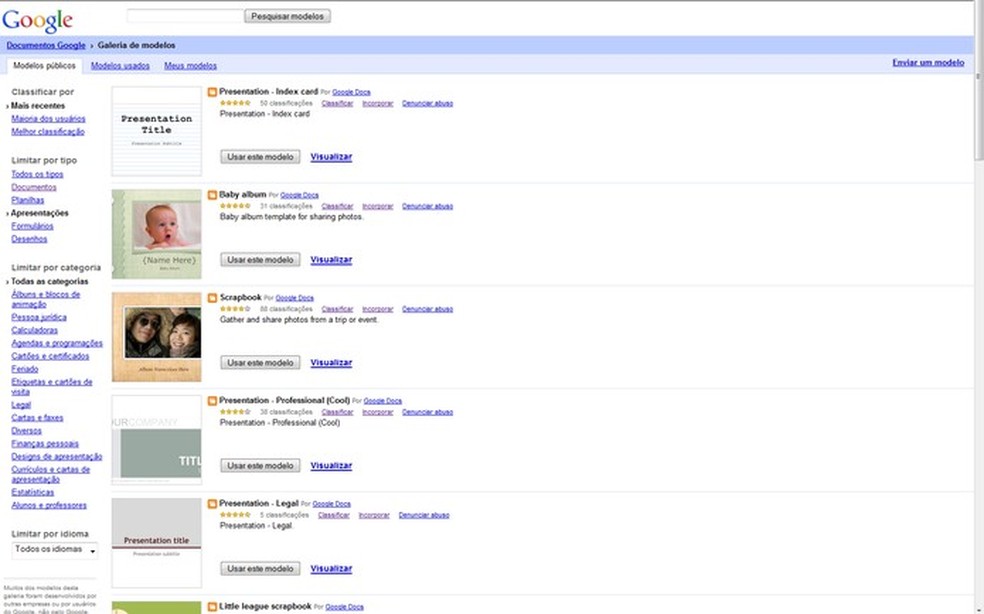The height and width of the screenshot is (614, 984).
Task: Sort by Mais recentes
Action: [x=38, y=105]
